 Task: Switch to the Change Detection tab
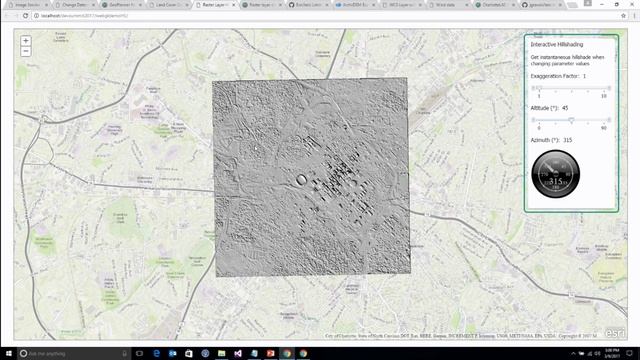74,5
